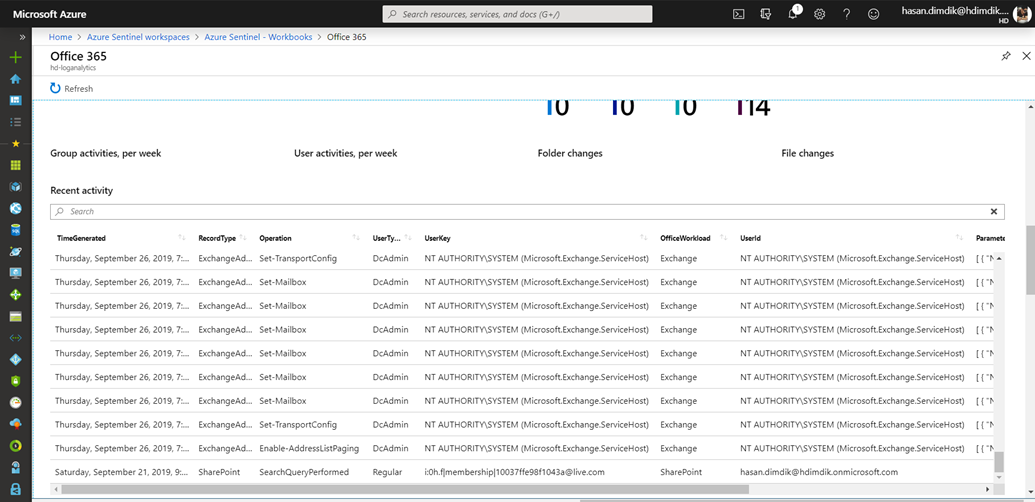Screen dimensions: 1035x502
Task: Open All resources green grid icon
Action: click(16, 165)
